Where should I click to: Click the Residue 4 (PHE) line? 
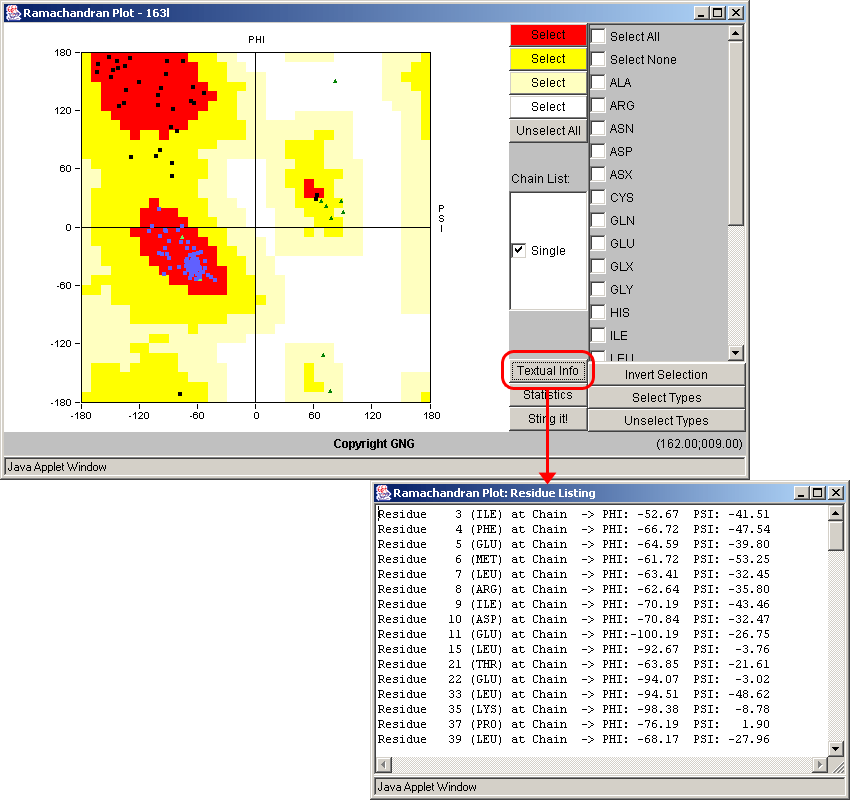pos(574,529)
